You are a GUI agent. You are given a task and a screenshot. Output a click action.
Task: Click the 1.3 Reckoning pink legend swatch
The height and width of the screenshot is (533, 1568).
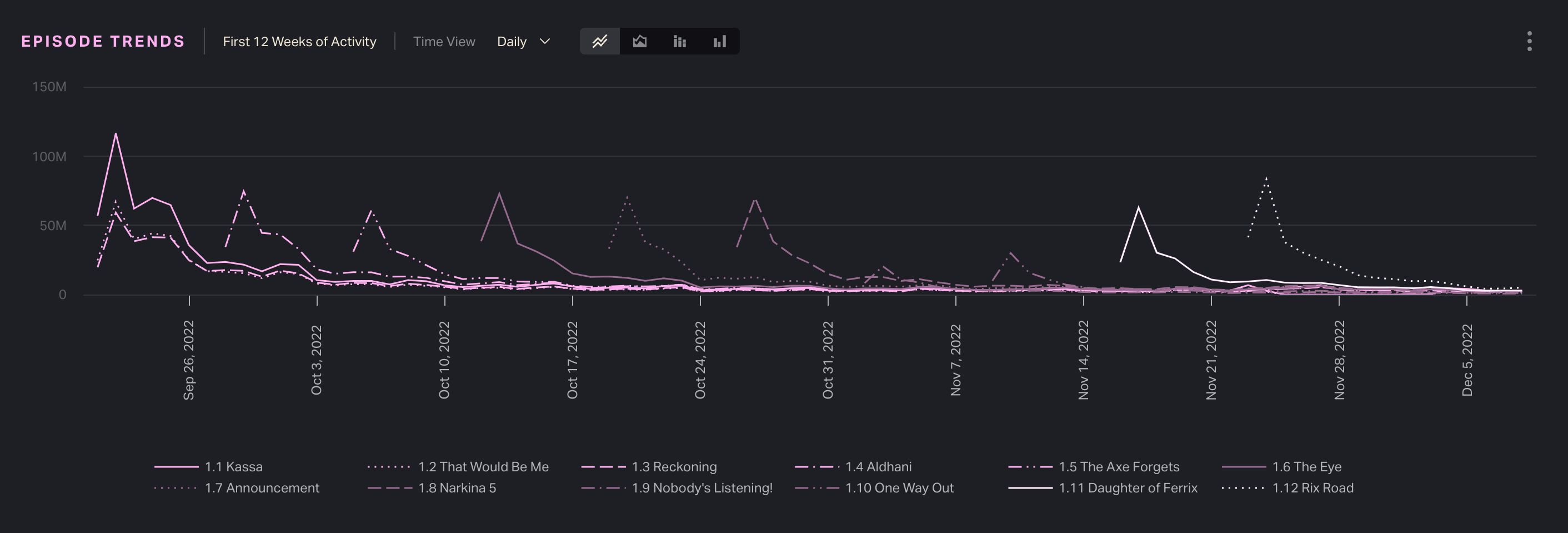[x=603, y=467]
